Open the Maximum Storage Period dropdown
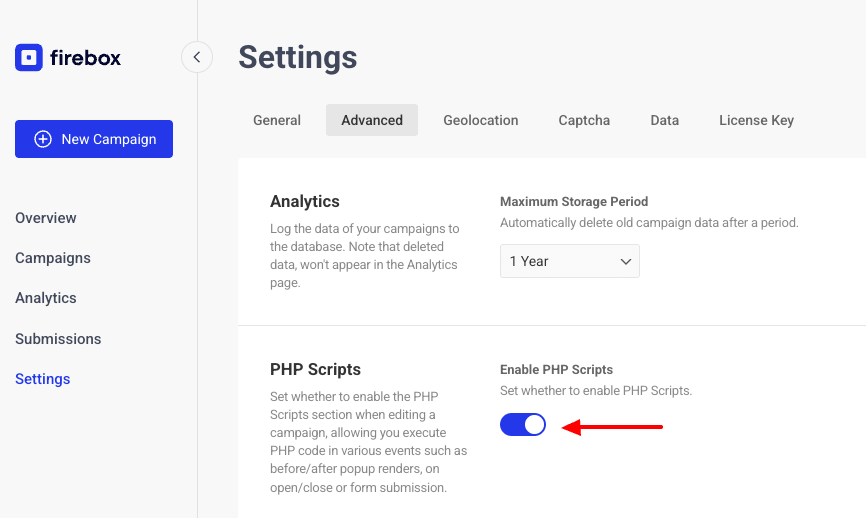 point(569,261)
